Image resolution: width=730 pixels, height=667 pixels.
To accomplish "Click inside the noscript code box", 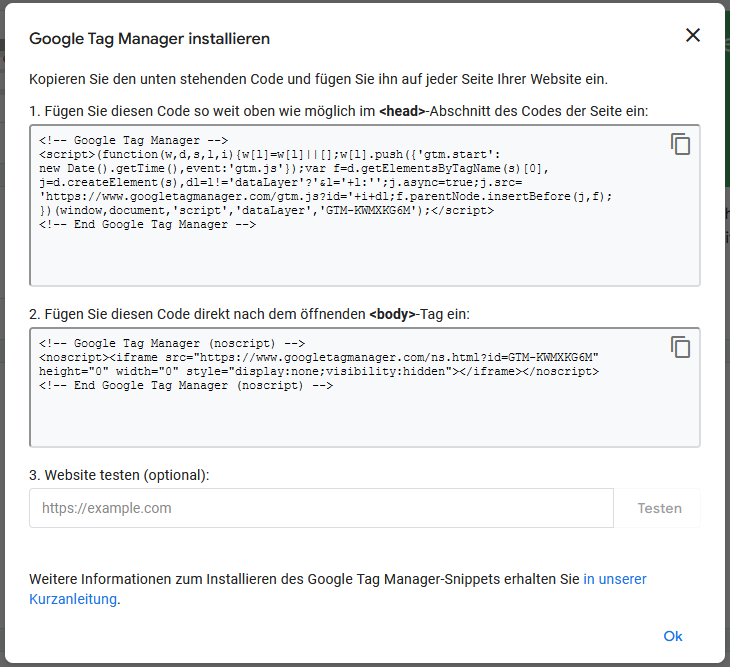I will pos(365,387).
